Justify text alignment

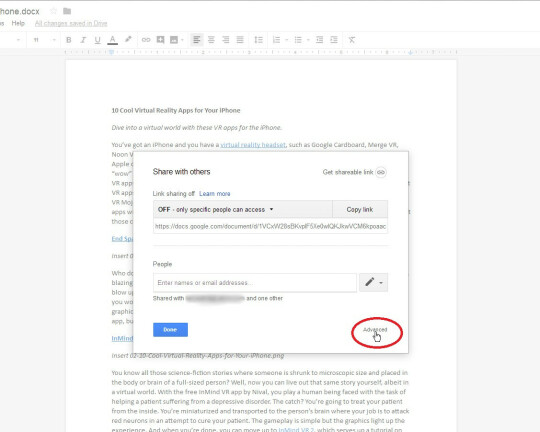(240, 40)
